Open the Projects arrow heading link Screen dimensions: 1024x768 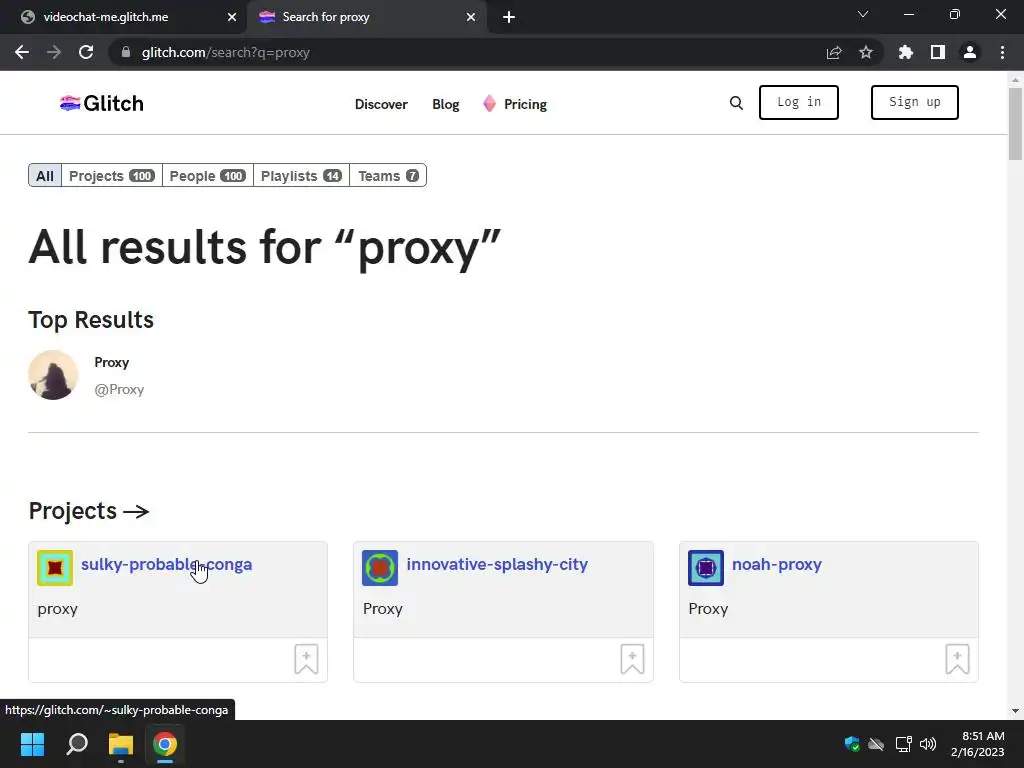tap(89, 511)
